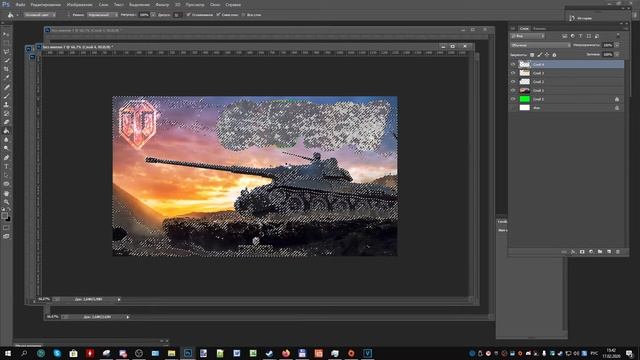Create a new layer from Layers panel
This screenshot has width=640, height=360.
click(x=609, y=252)
